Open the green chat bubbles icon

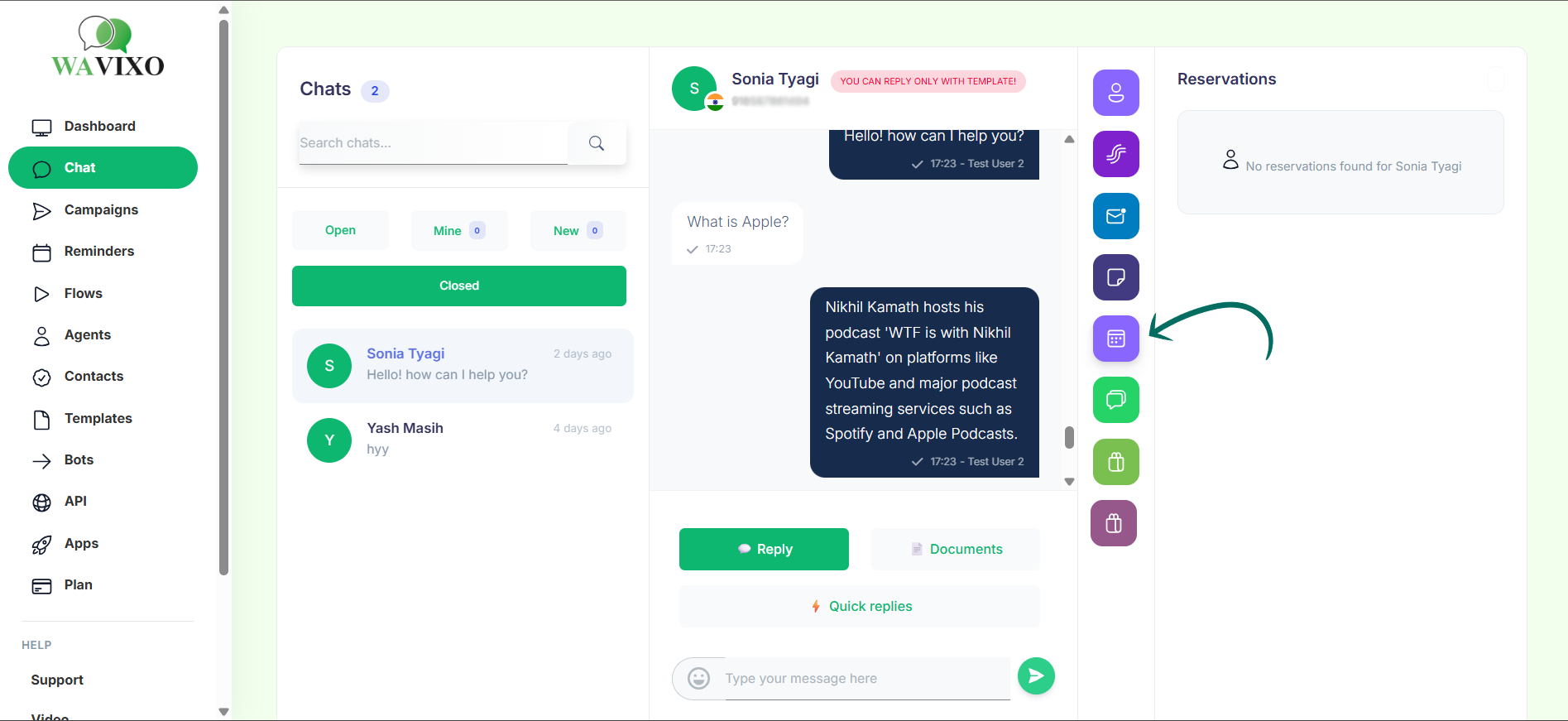tap(1115, 400)
